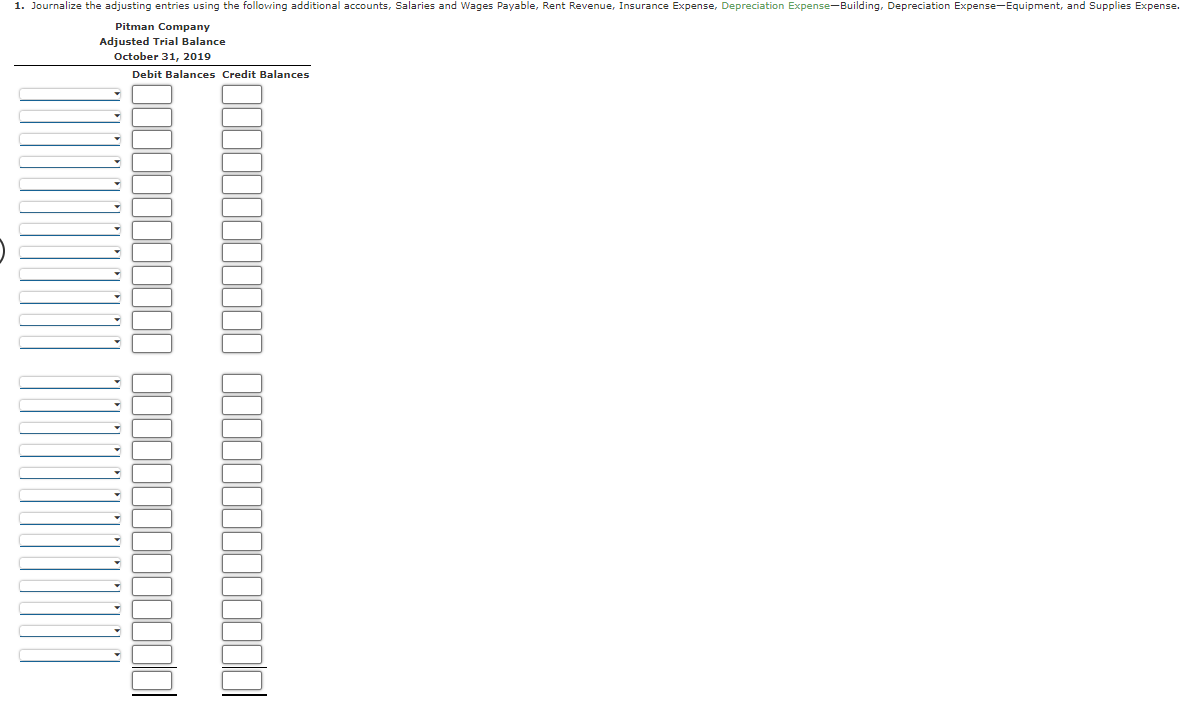Open the second account dropdown in the top group
The height and width of the screenshot is (703, 1181).
point(70,117)
